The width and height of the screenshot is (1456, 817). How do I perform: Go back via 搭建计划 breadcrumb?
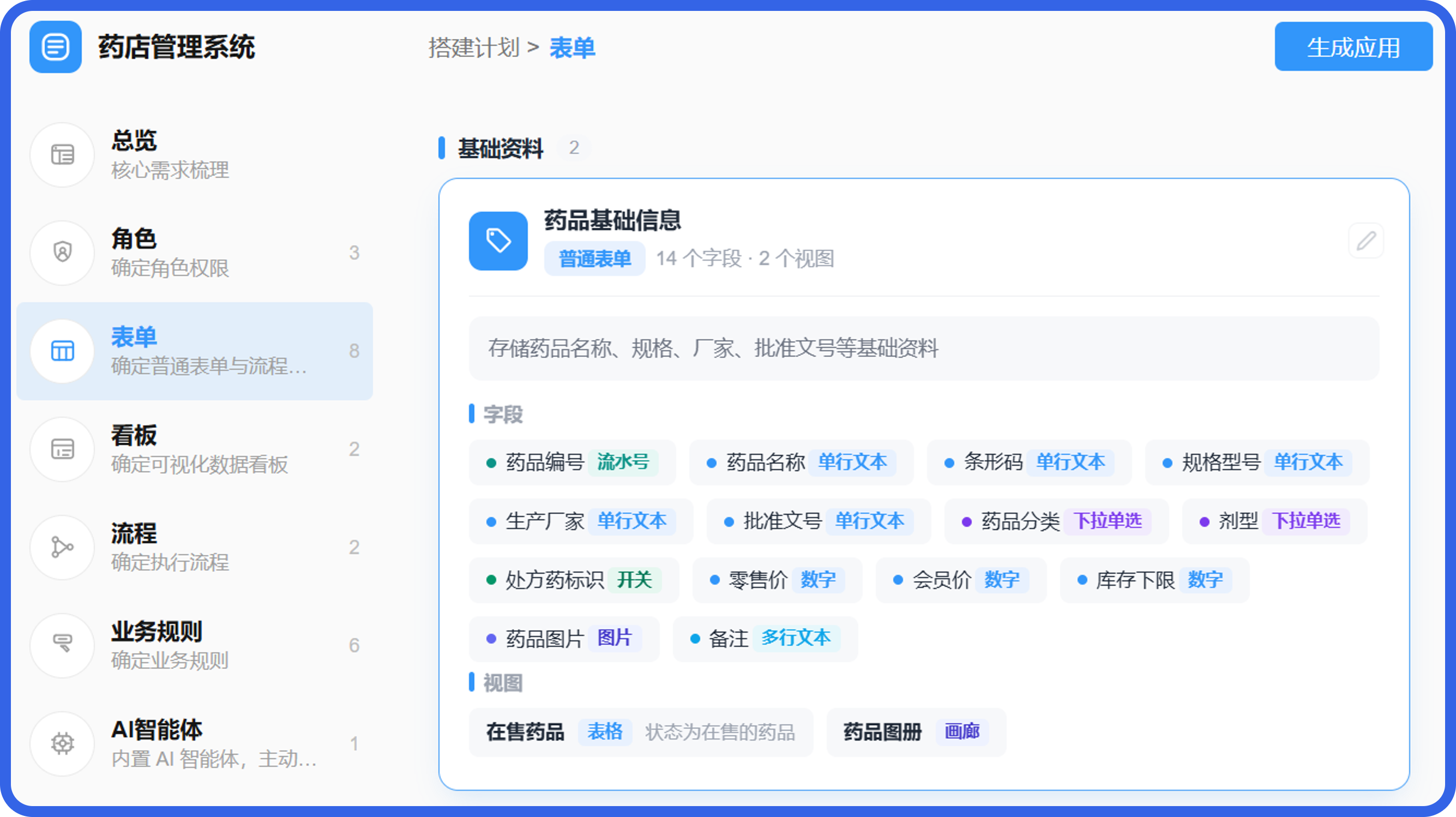click(474, 47)
